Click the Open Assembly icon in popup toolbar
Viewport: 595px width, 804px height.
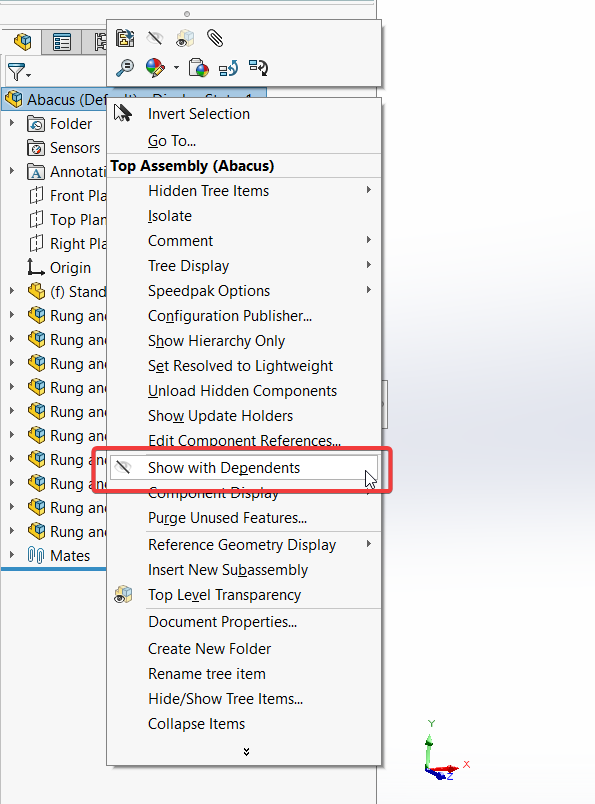click(125, 38)
